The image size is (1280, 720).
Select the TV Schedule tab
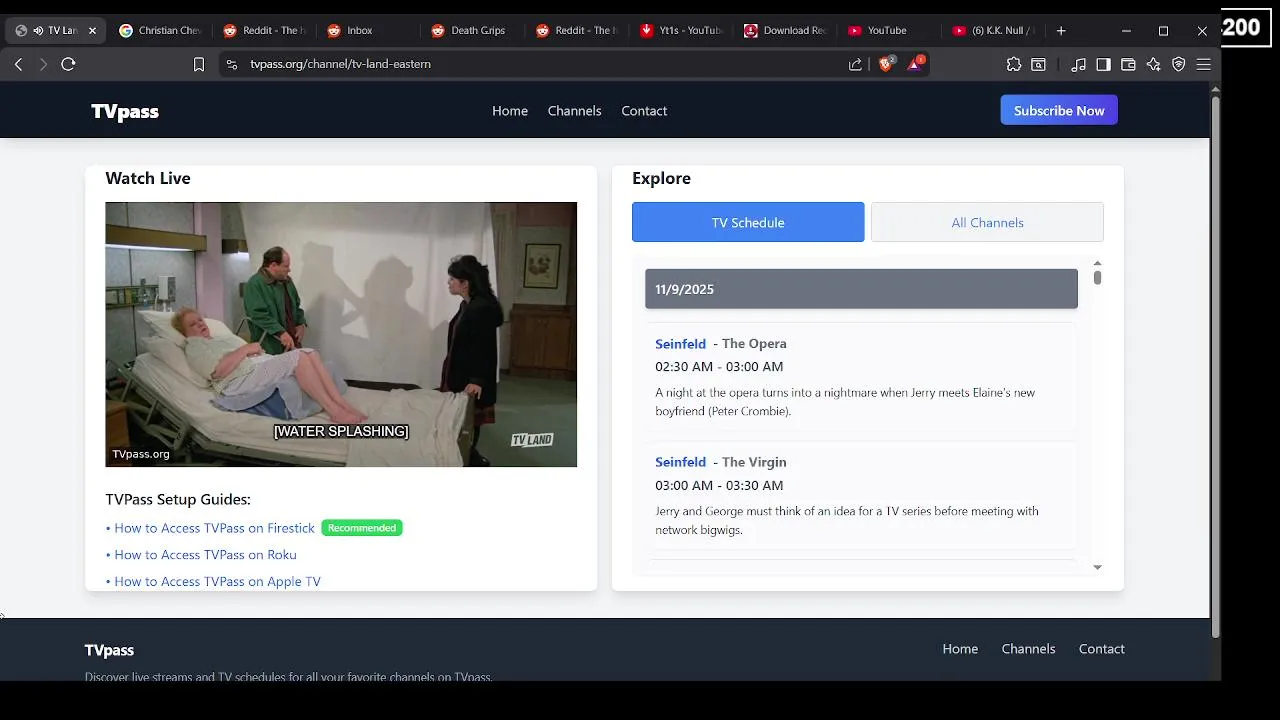748,222
